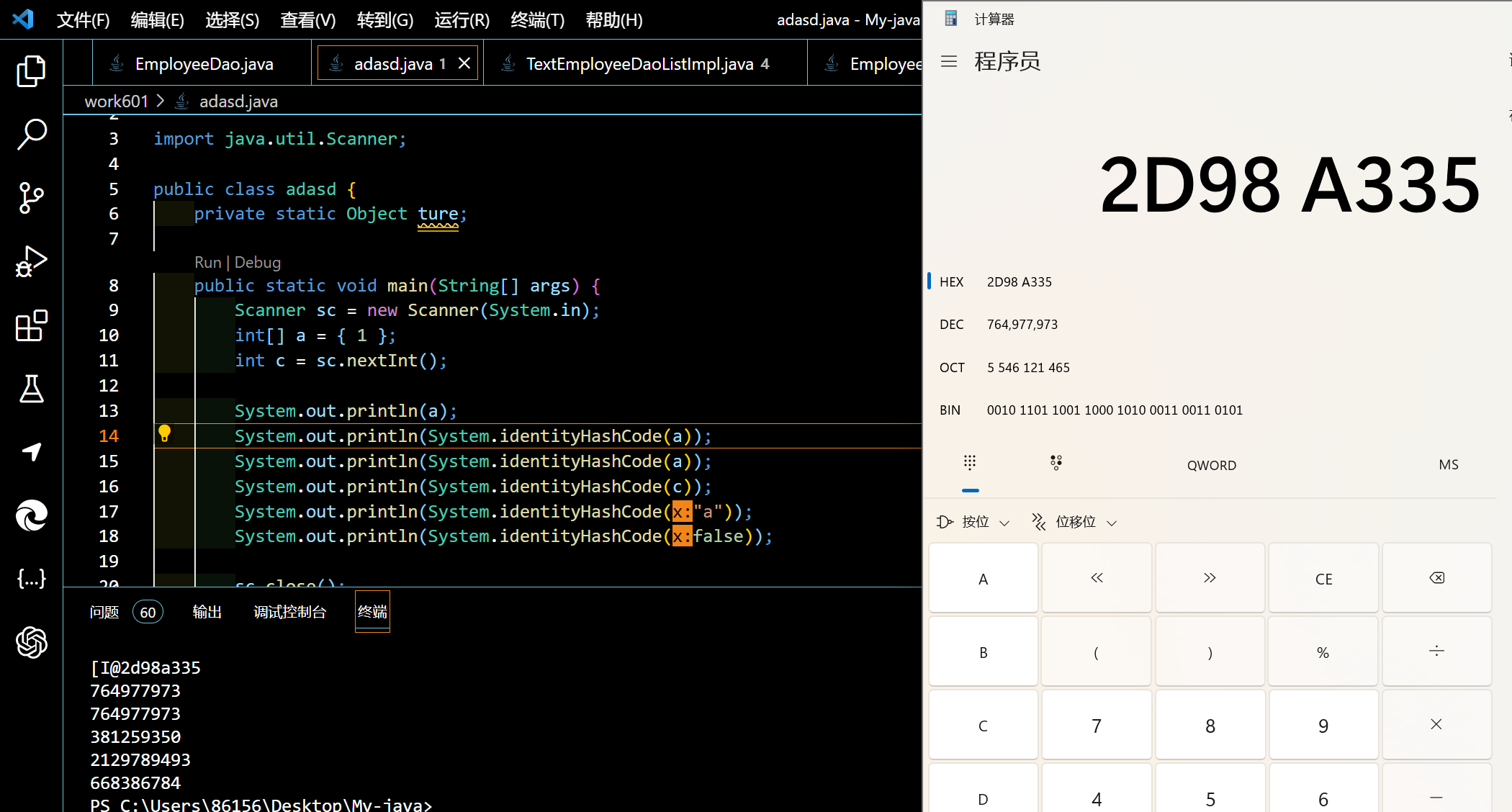The image size is (1512, 812).
Task: Click the Debug code lens link
Action: pyautogui.click(x=258, y=262)
